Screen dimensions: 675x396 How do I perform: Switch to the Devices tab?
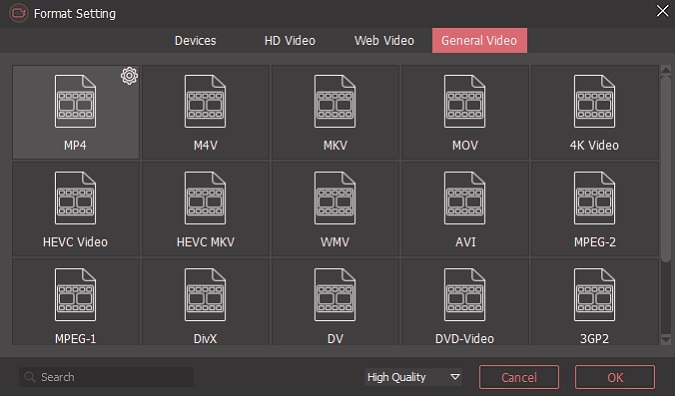[x=195, y=40]
